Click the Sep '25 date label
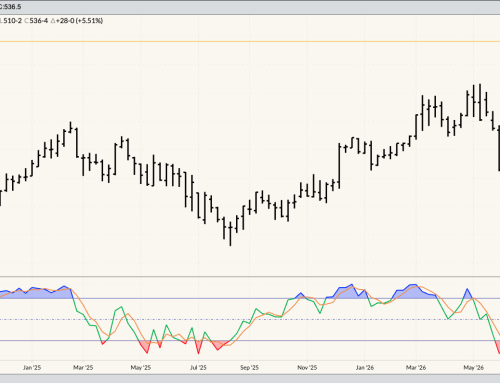The width and height of the screenshot is (500, 383). (249, 368)
